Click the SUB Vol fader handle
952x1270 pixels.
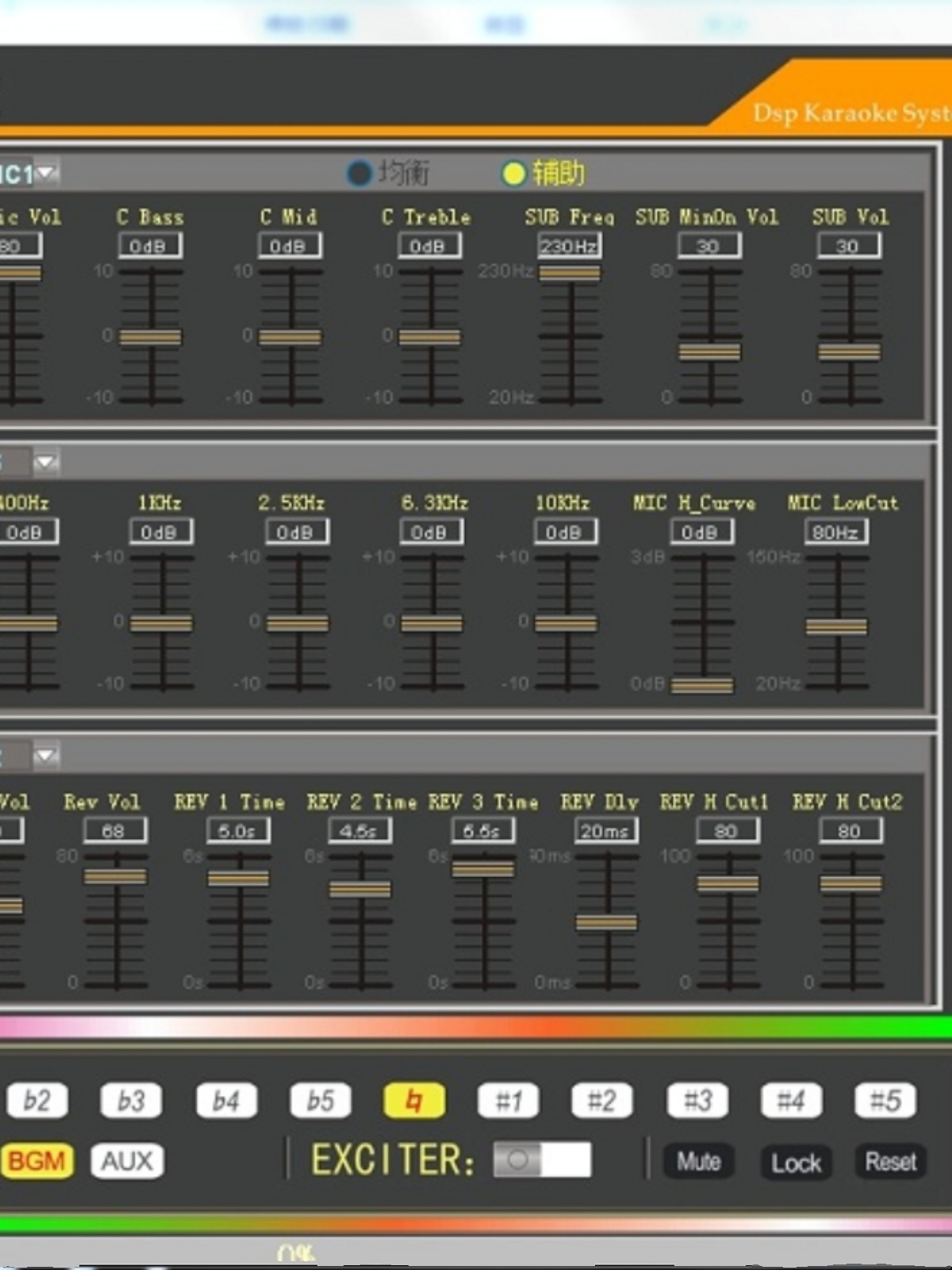pyautogui.click(x=850, y=352)
